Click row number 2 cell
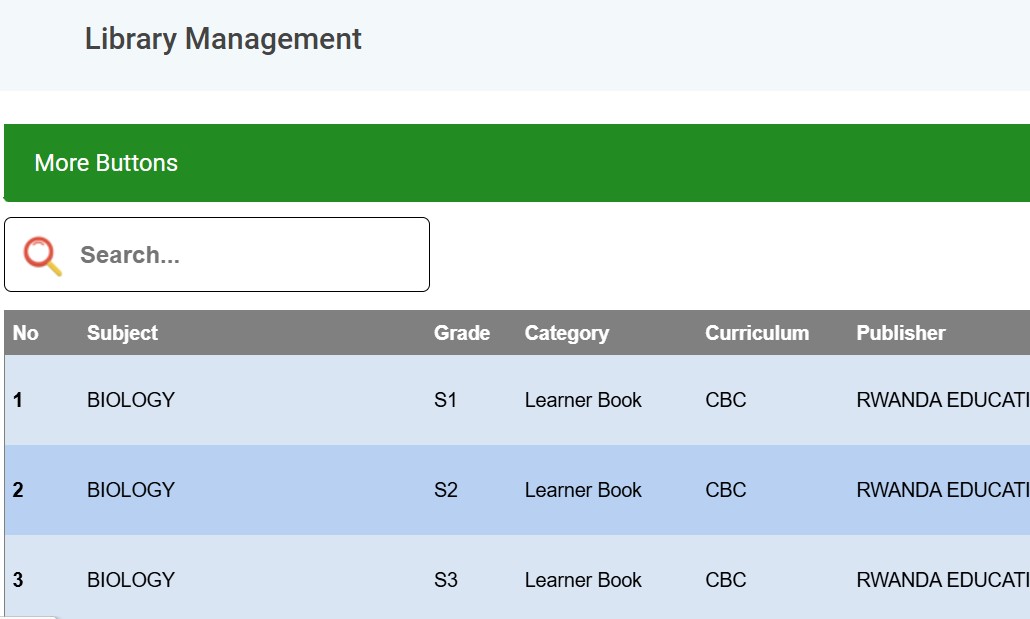The width and height of the screenshot is (1030, 619). (x=18, y=490)
